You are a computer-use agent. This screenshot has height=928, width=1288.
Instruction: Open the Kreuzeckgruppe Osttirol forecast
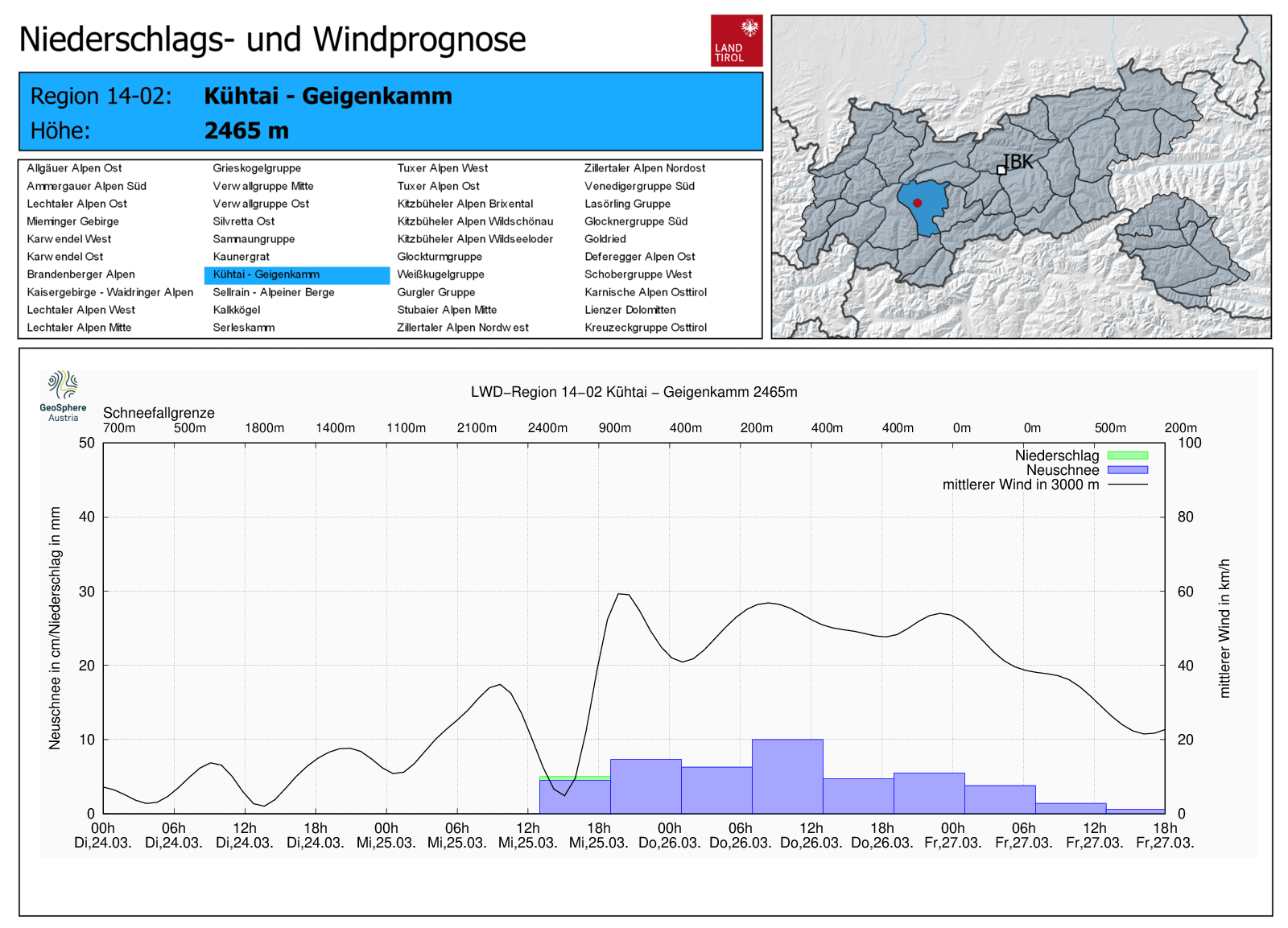pyautogui.click(x=645, y=328)
